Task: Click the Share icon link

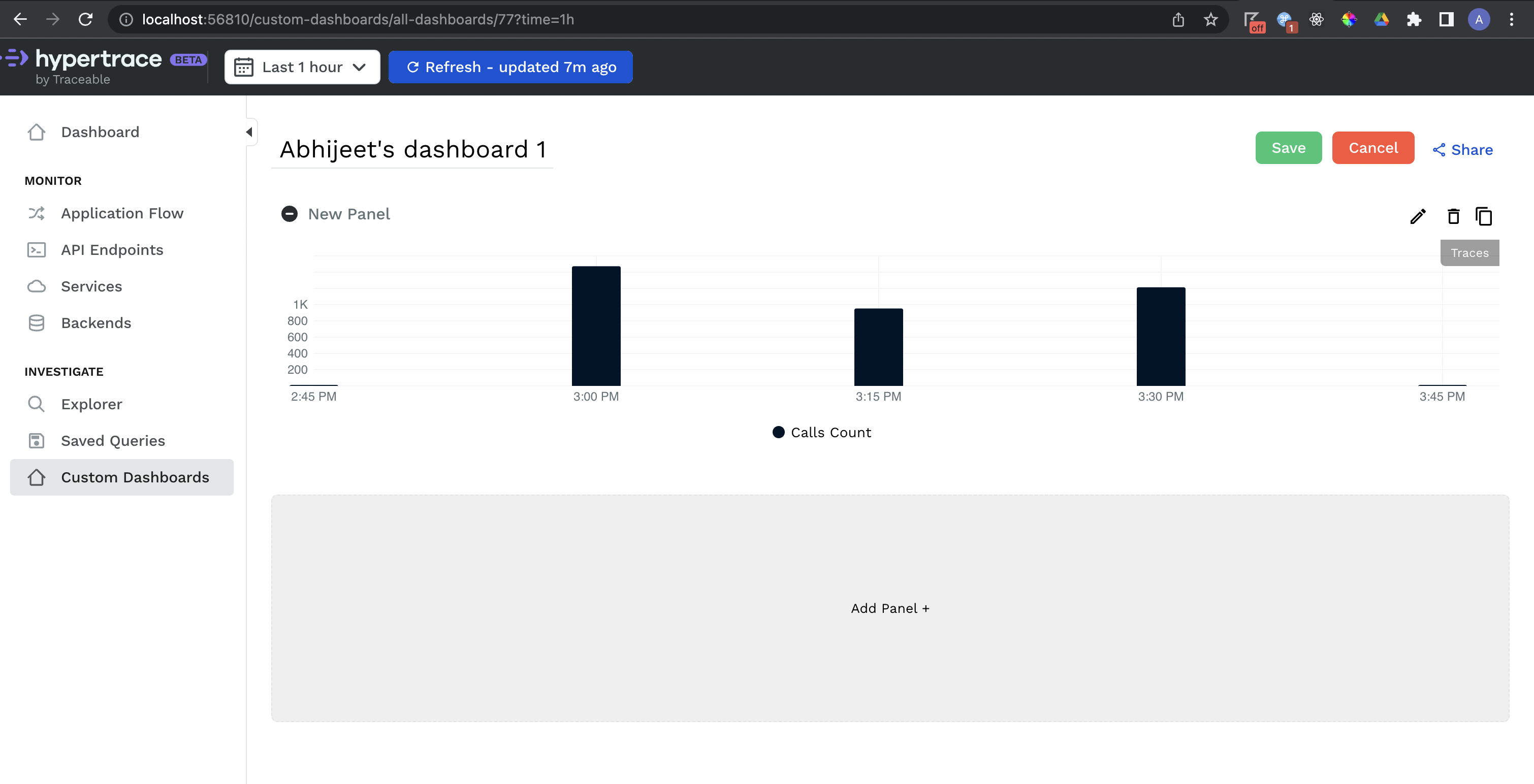Action: point(1462,150)
